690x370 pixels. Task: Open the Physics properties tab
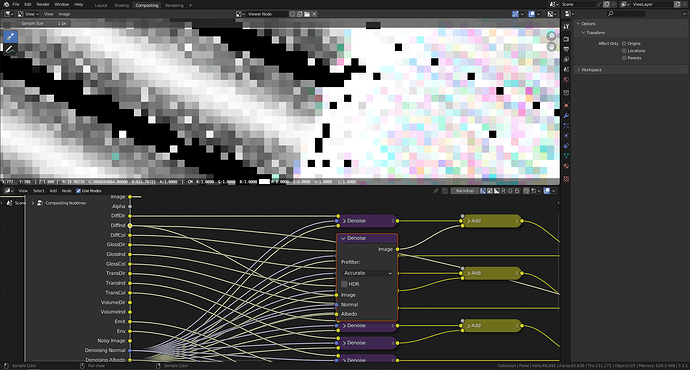pyautogui.click(x=566, y=136)
